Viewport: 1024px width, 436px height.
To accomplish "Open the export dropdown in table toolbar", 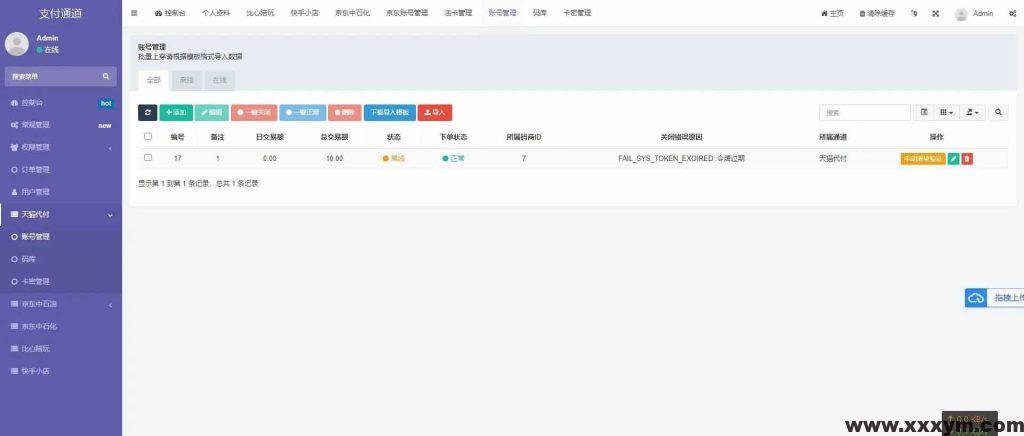I will click(973, 113).
